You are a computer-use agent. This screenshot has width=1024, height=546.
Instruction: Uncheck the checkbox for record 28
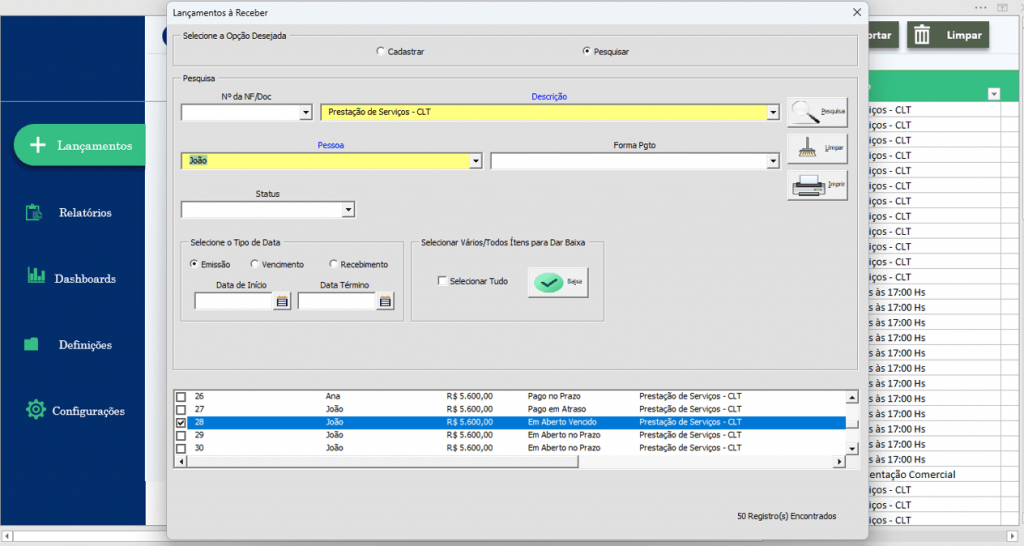coord(181,423)
